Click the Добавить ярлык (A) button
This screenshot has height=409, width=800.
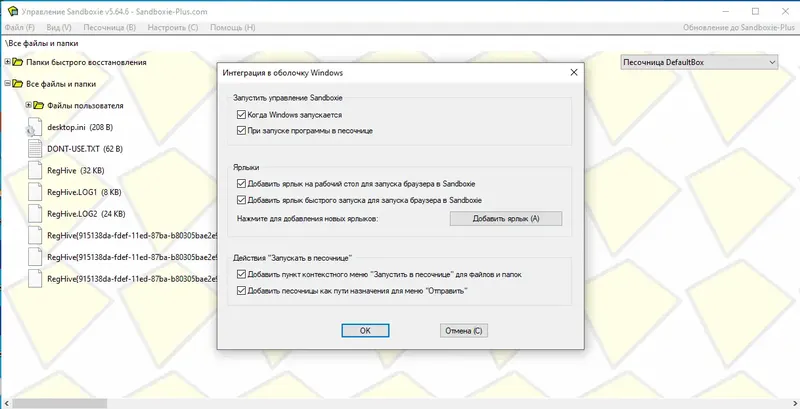[x=506, y=218]
